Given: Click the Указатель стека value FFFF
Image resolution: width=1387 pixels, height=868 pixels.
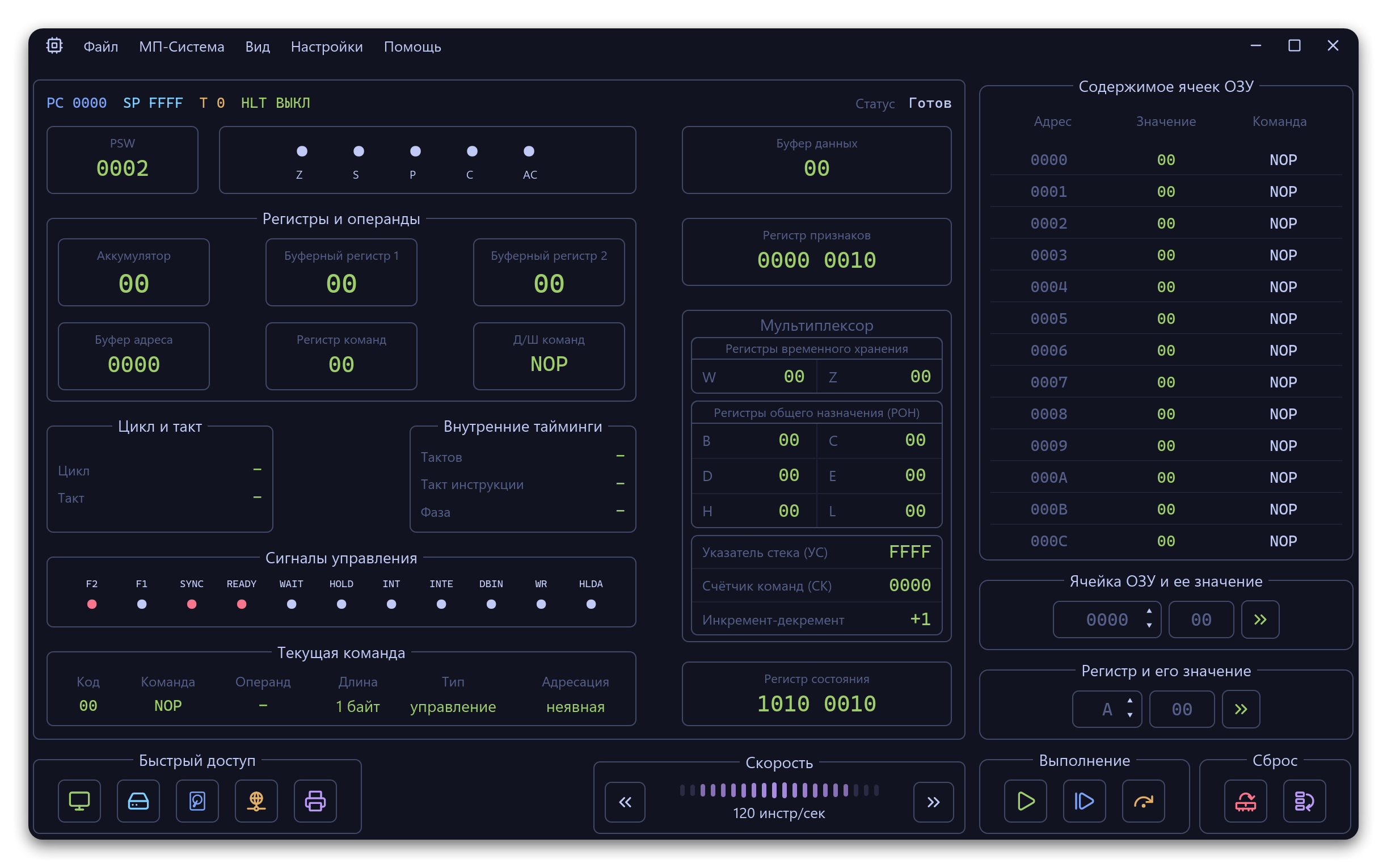Looking at the screenshot, I should 910,551.
